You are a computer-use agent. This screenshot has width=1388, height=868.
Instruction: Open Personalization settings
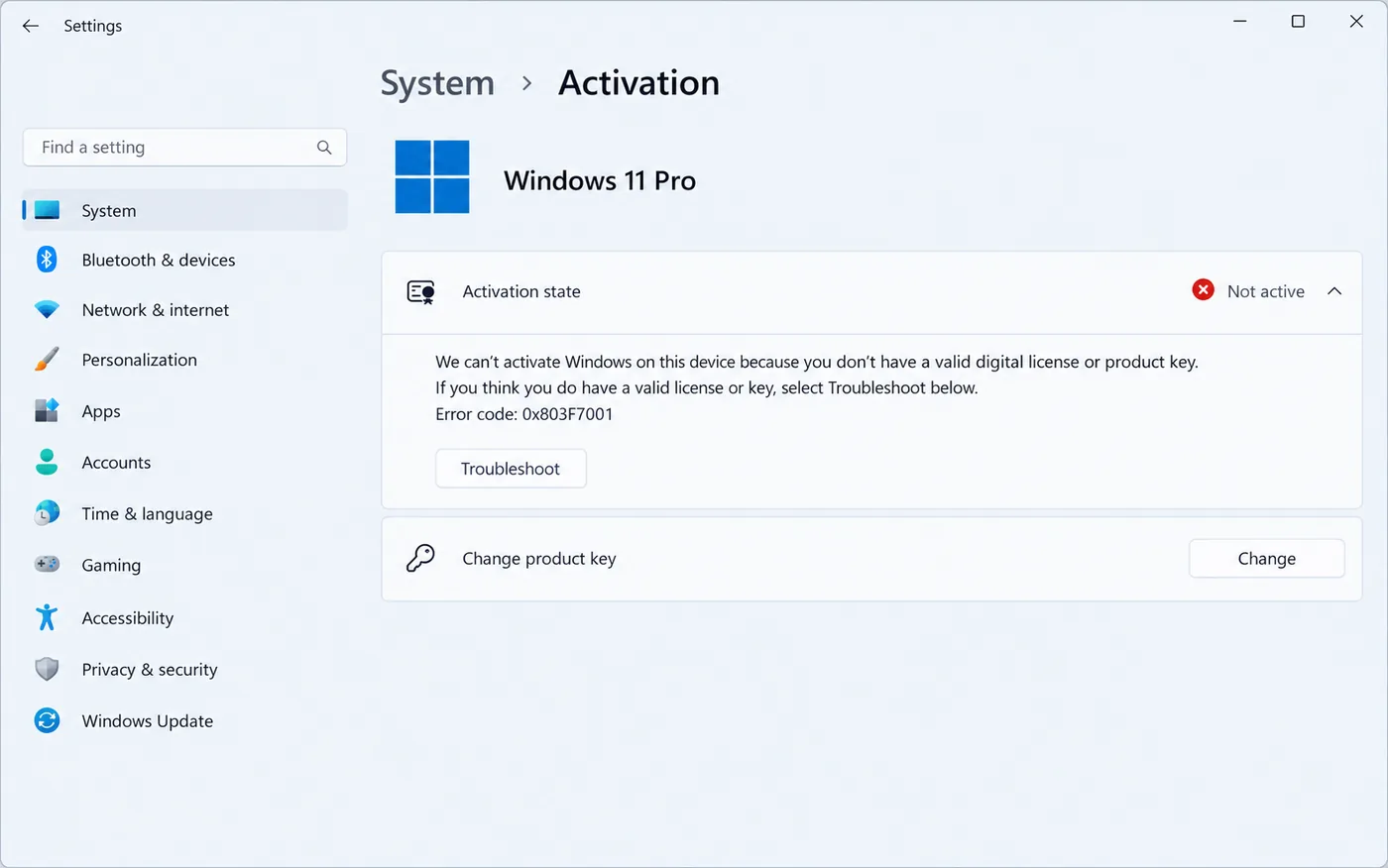(184, 360)
